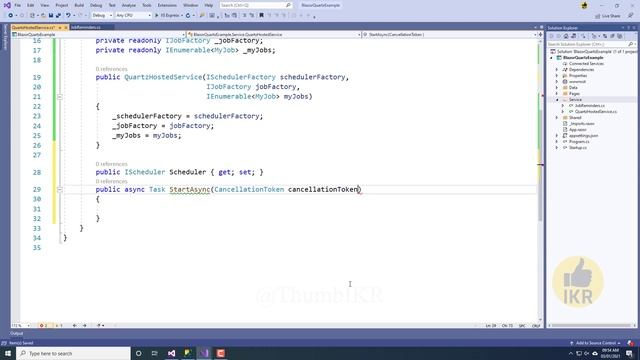Expand the wwwroot node

click(x=557, y=82)
